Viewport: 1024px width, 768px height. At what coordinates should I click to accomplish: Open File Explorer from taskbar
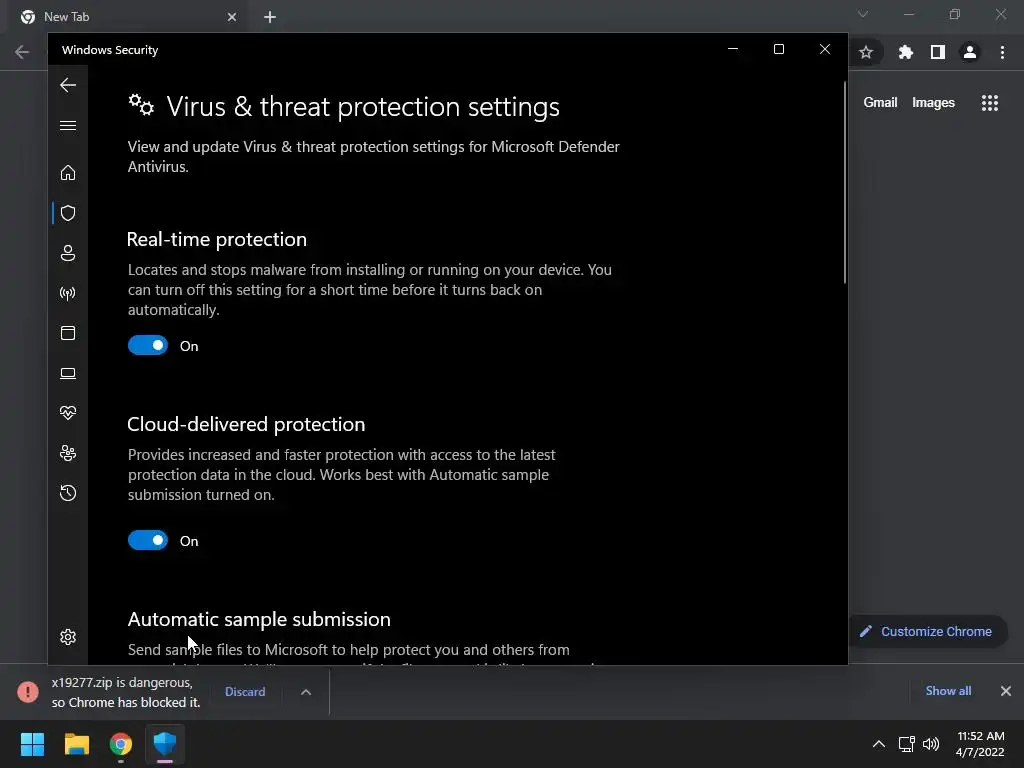[x=76, y=744]
